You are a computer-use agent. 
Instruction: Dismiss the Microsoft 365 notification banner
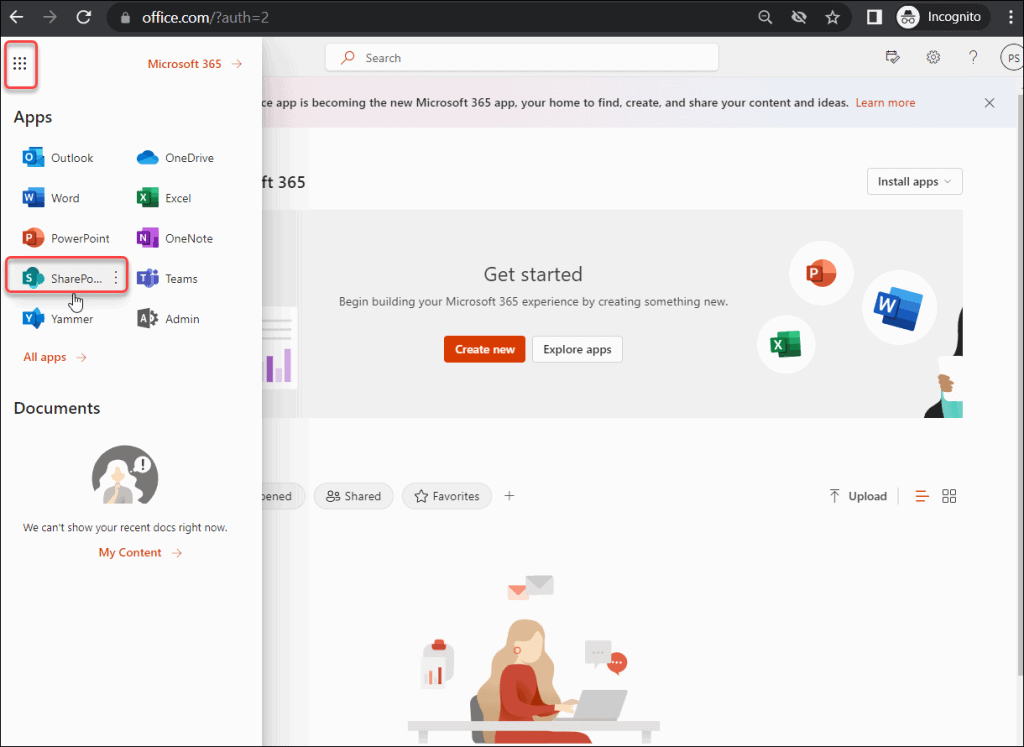pos(989,103)
